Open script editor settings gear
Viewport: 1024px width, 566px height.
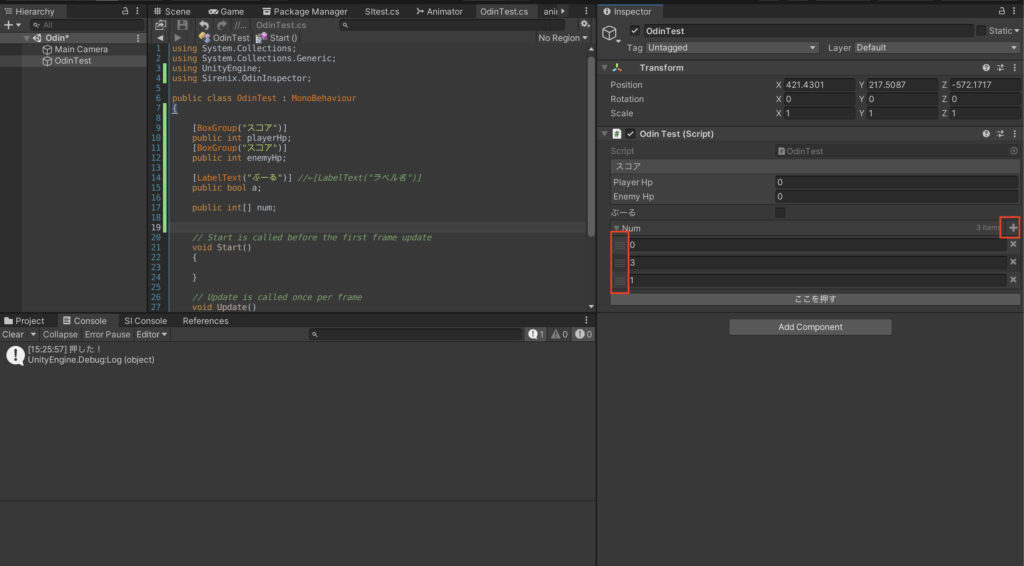584,24
